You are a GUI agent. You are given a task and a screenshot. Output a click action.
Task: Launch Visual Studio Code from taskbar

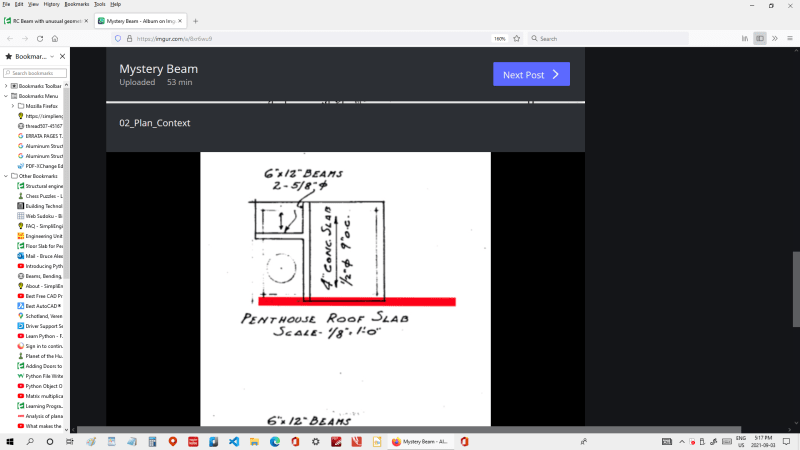[x=234, y=442]
